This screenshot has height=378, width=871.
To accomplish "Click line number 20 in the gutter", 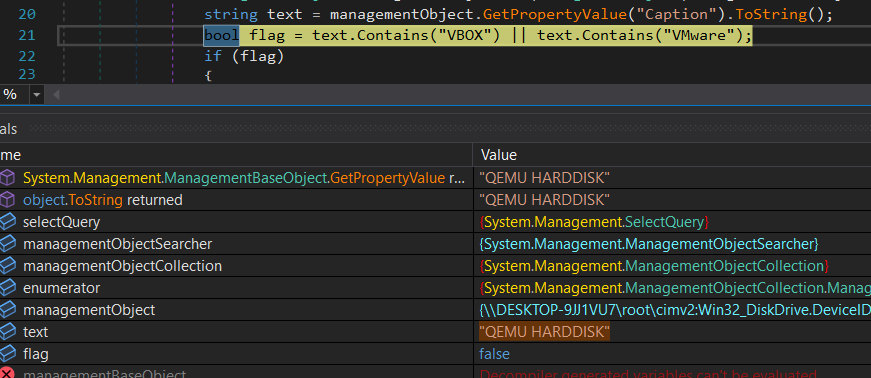I will [27, 14].
